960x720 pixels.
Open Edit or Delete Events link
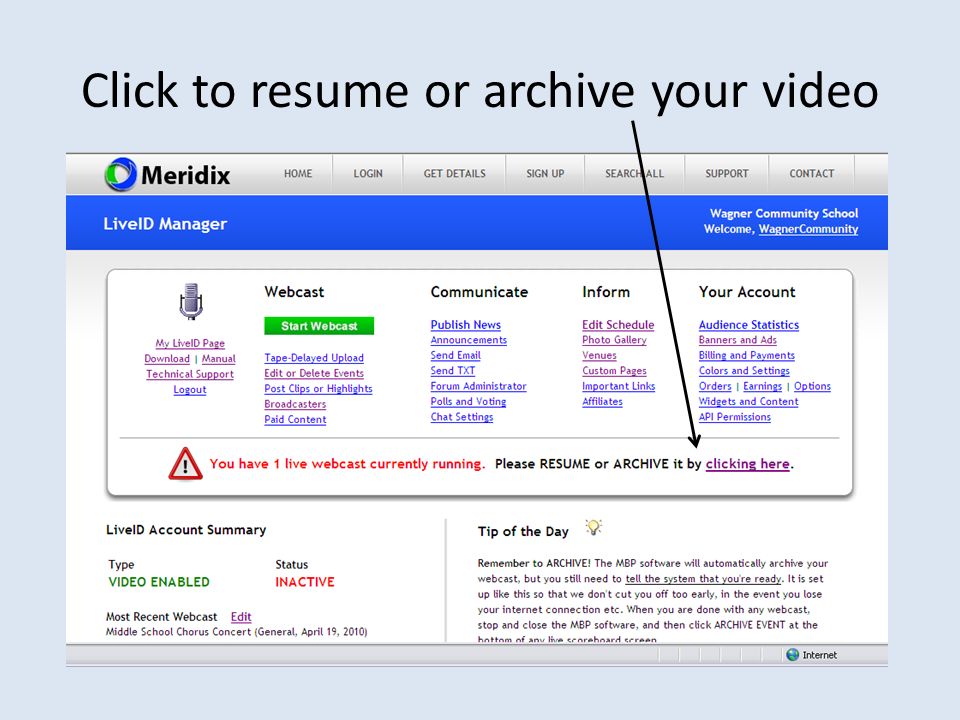coord(314,373)
